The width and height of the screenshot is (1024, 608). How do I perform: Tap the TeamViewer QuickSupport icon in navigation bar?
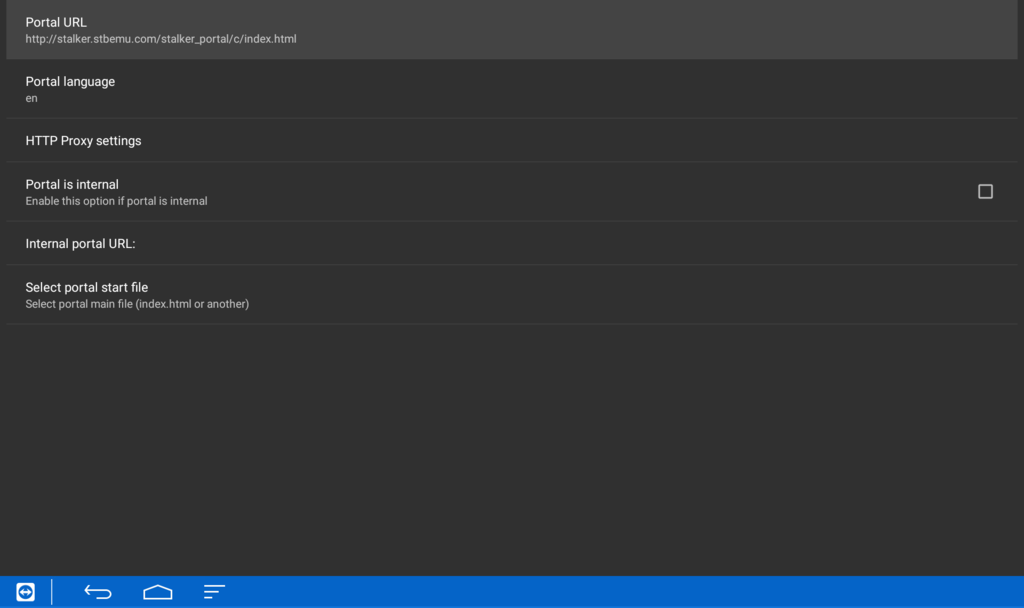pos(24,591)
